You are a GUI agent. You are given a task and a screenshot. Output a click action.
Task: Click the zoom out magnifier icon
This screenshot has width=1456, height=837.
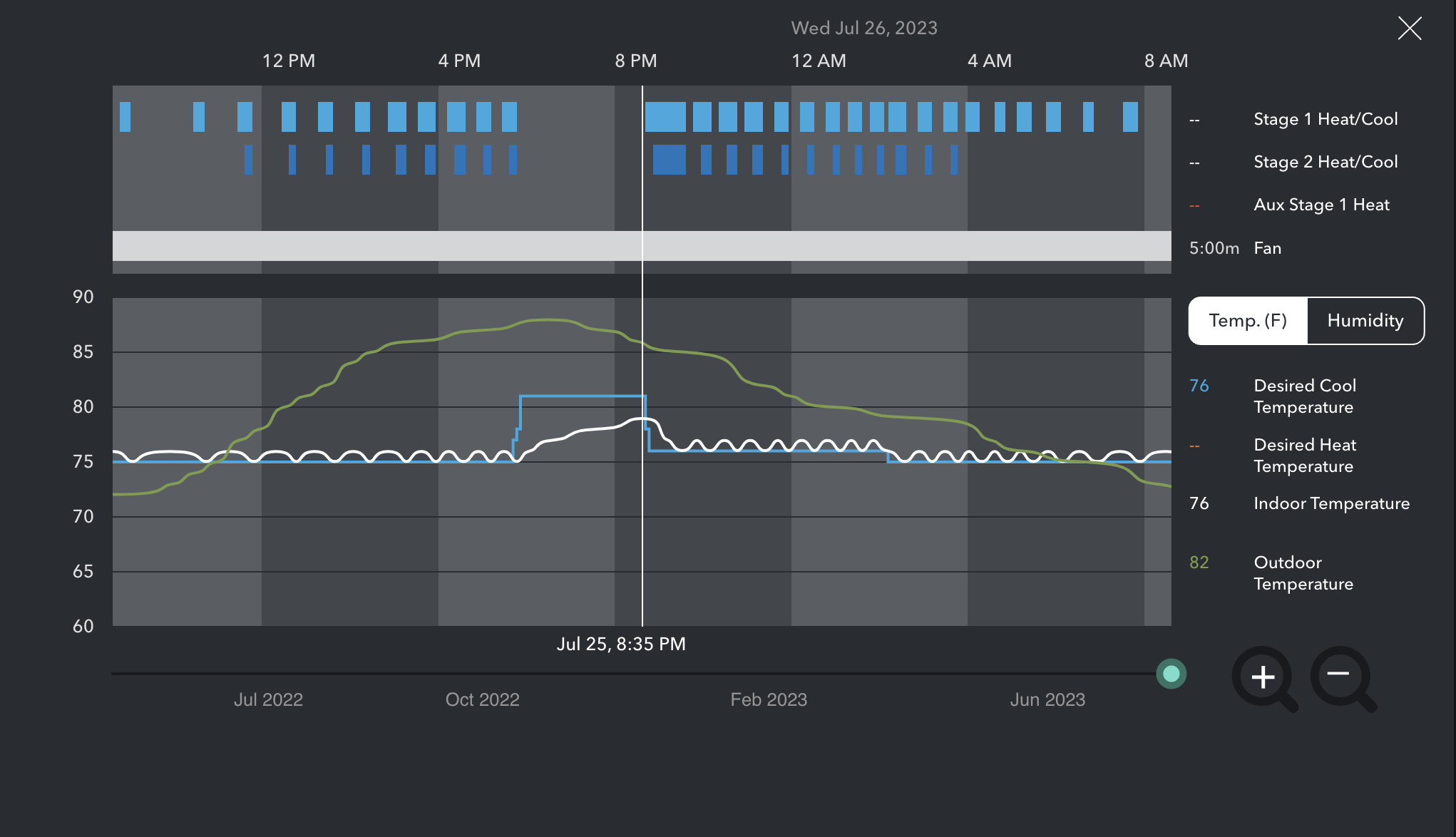coord(1340,675)
